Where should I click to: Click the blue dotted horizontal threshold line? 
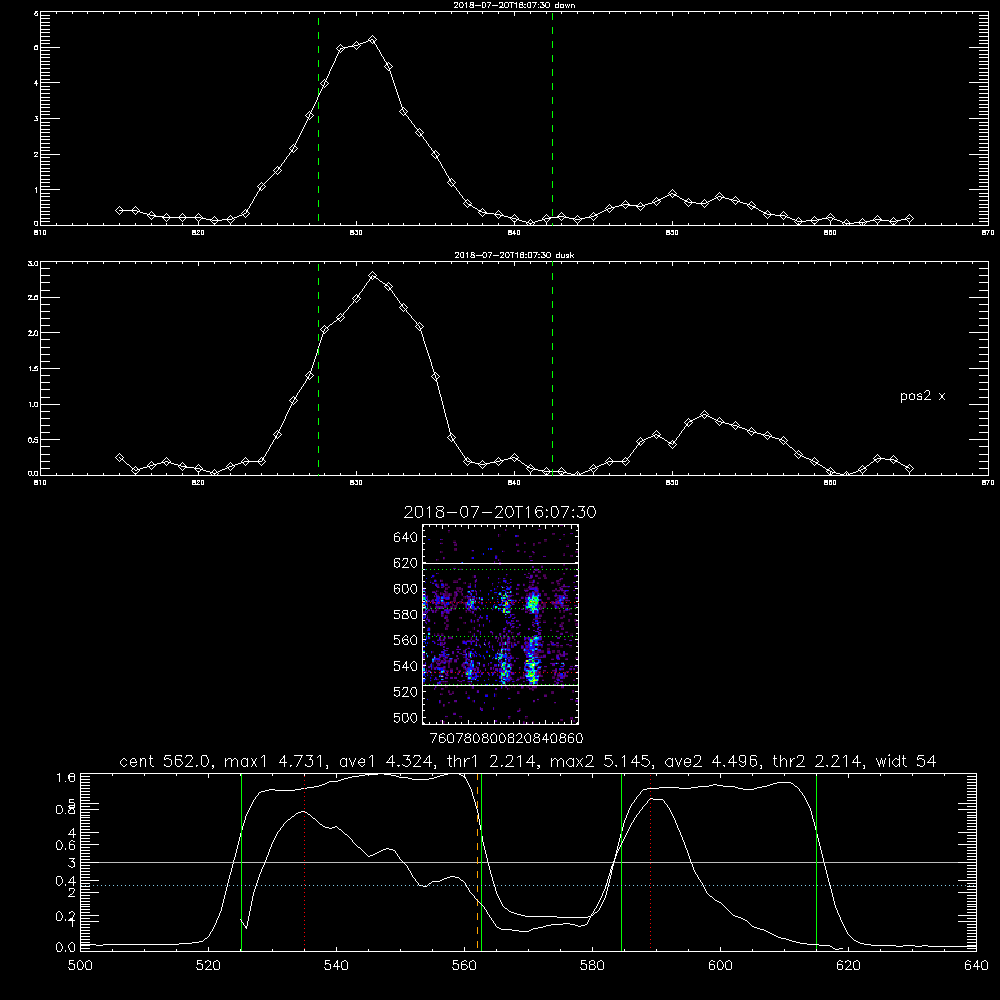(528, 885)
